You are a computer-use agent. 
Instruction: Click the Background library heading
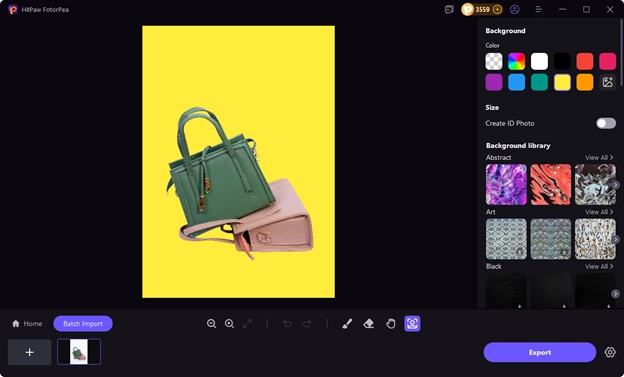click(x=518, y=146)
